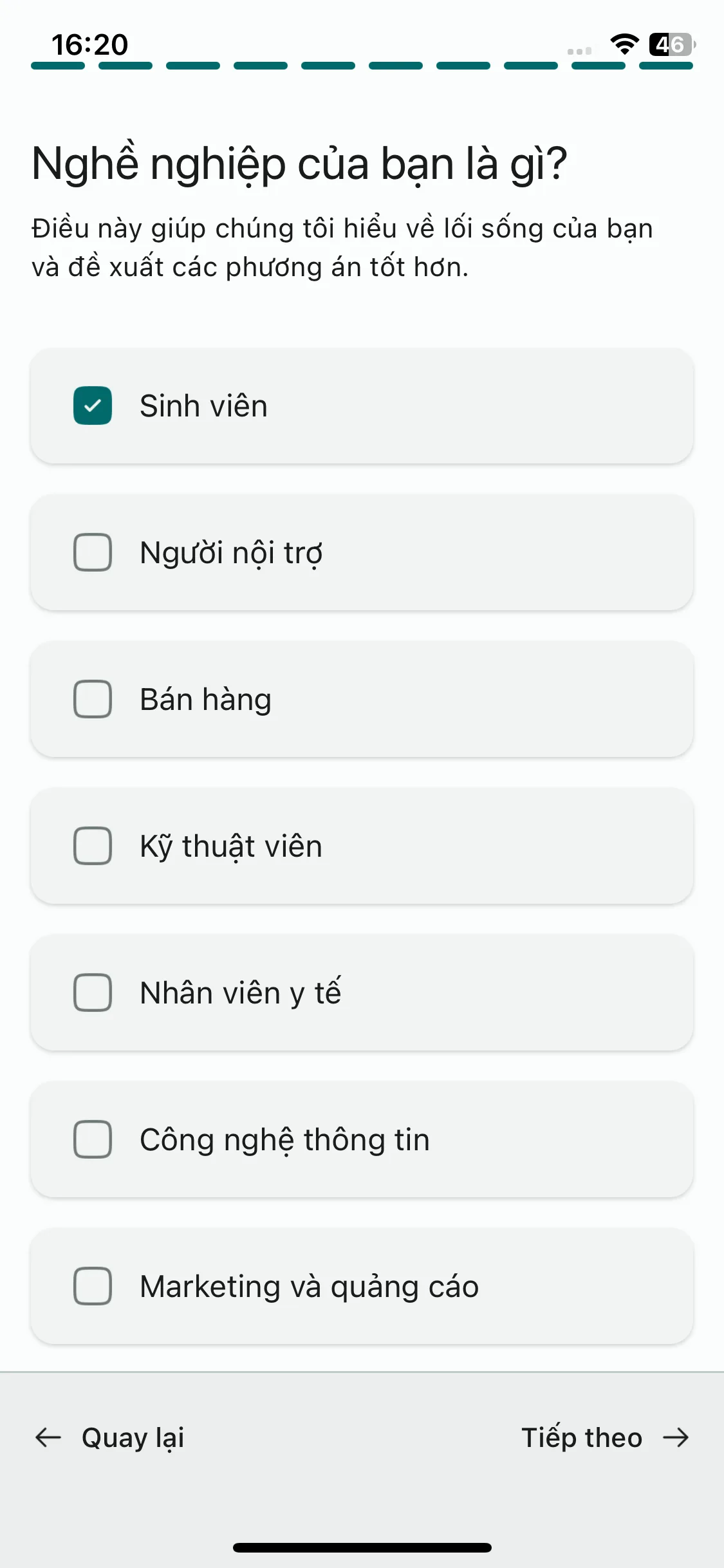
Task: Tap the Wi-Fi status icon
Action: [624, 44]
